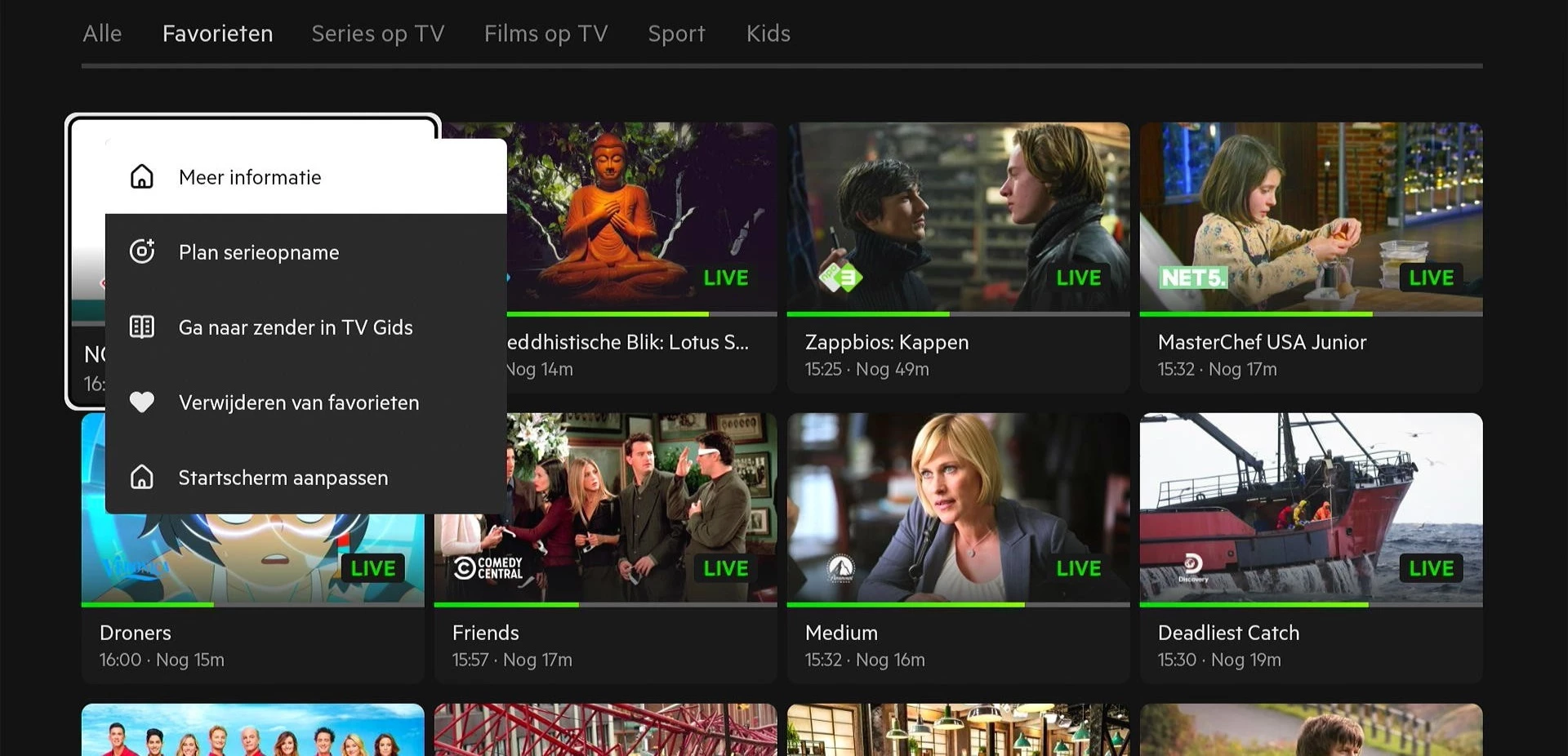Click the Discovery channel logo
The image size is (1568, 756).
tap(1193, 567)
